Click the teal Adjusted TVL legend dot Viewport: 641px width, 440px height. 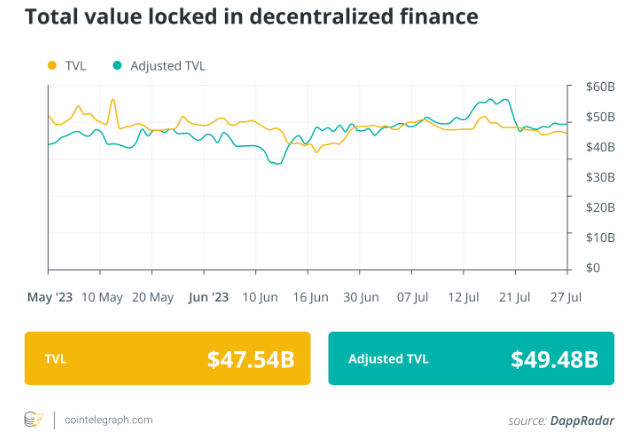pyautogui.click(x=117, y=65)
